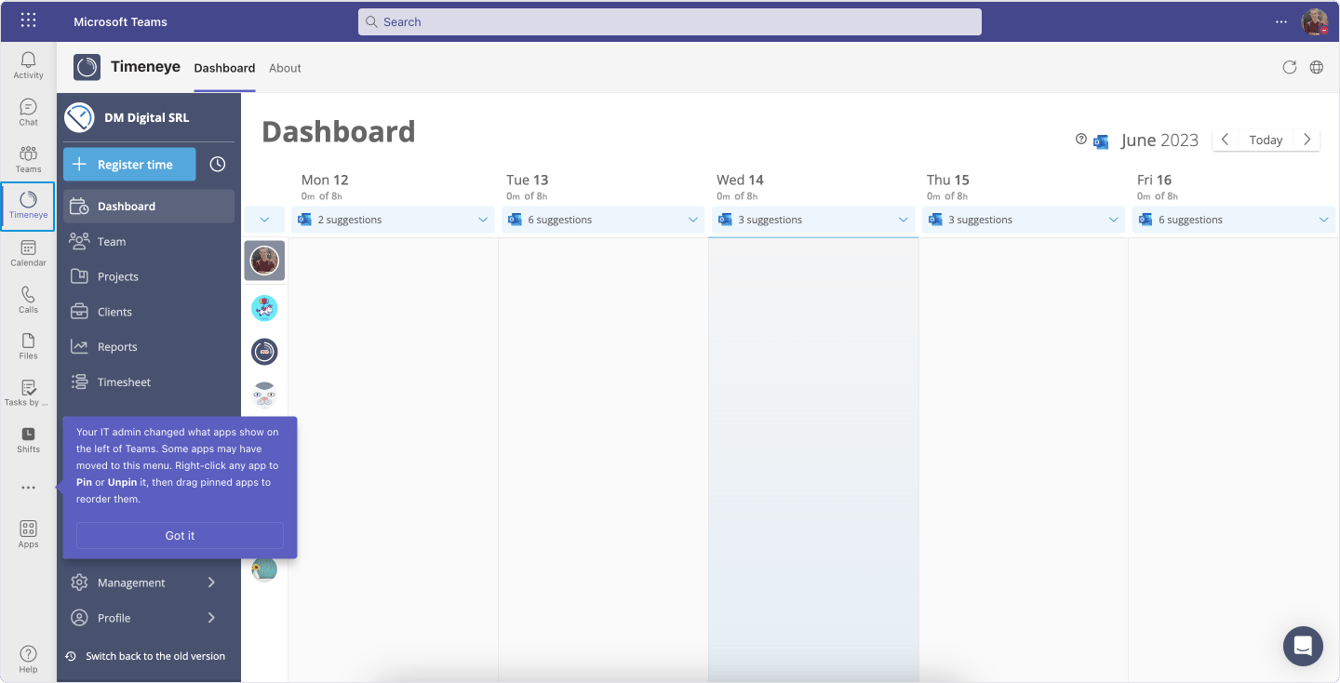Select the first user avatar in member list
Image resolution: width=1340 pixels, height=683 pixels.
(264, 261)
